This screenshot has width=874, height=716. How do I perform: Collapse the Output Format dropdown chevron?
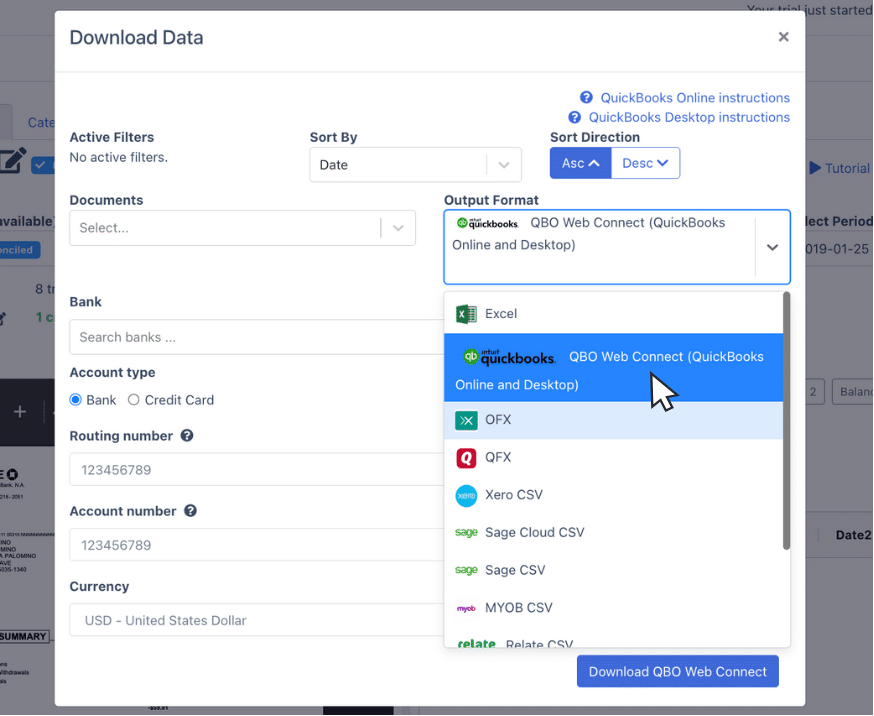click(772, 247)
